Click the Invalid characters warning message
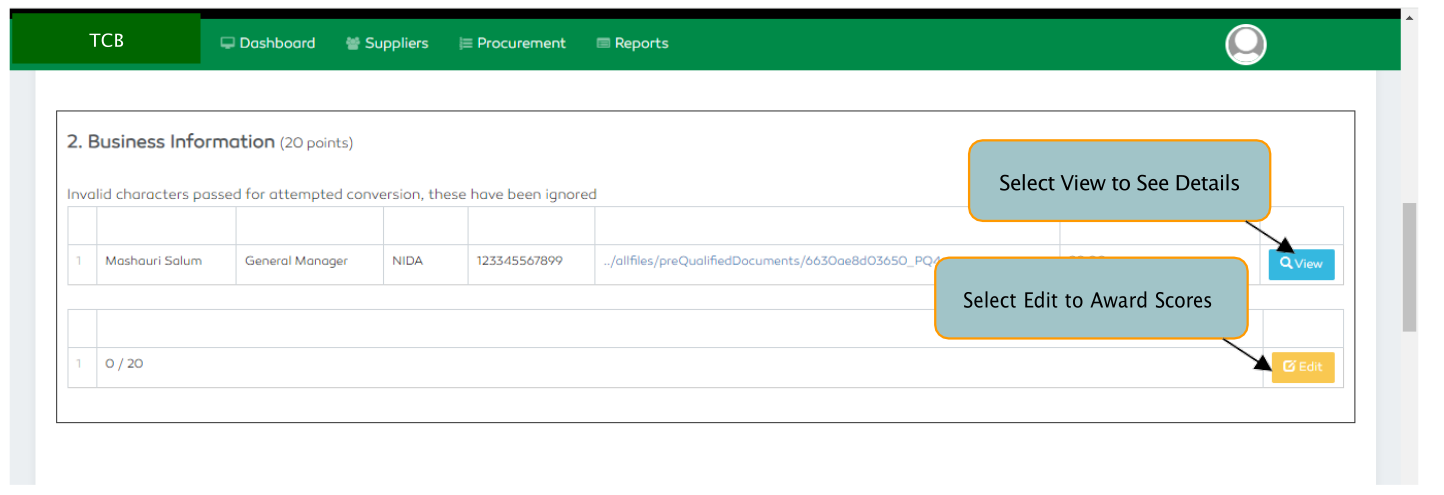This screenshot has width=1444, height=495. point(331,194)
